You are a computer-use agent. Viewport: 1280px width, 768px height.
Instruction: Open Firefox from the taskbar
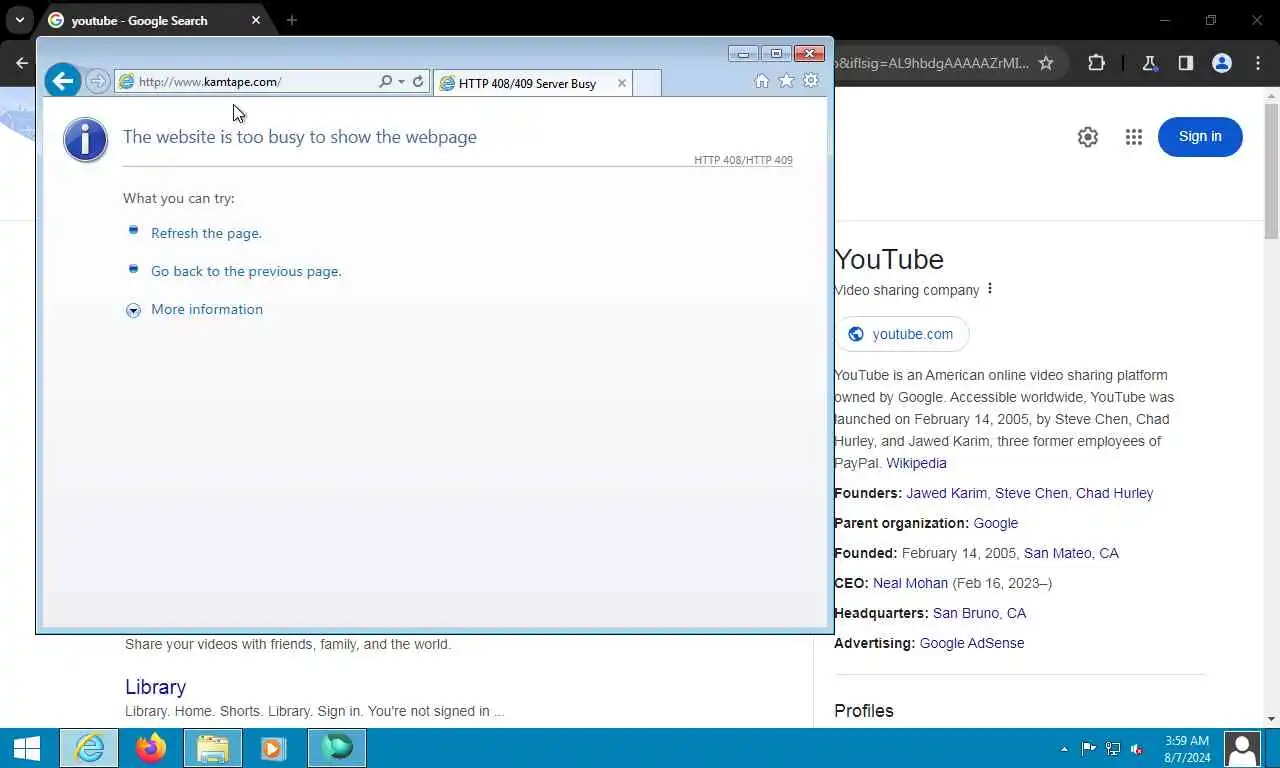151,748
